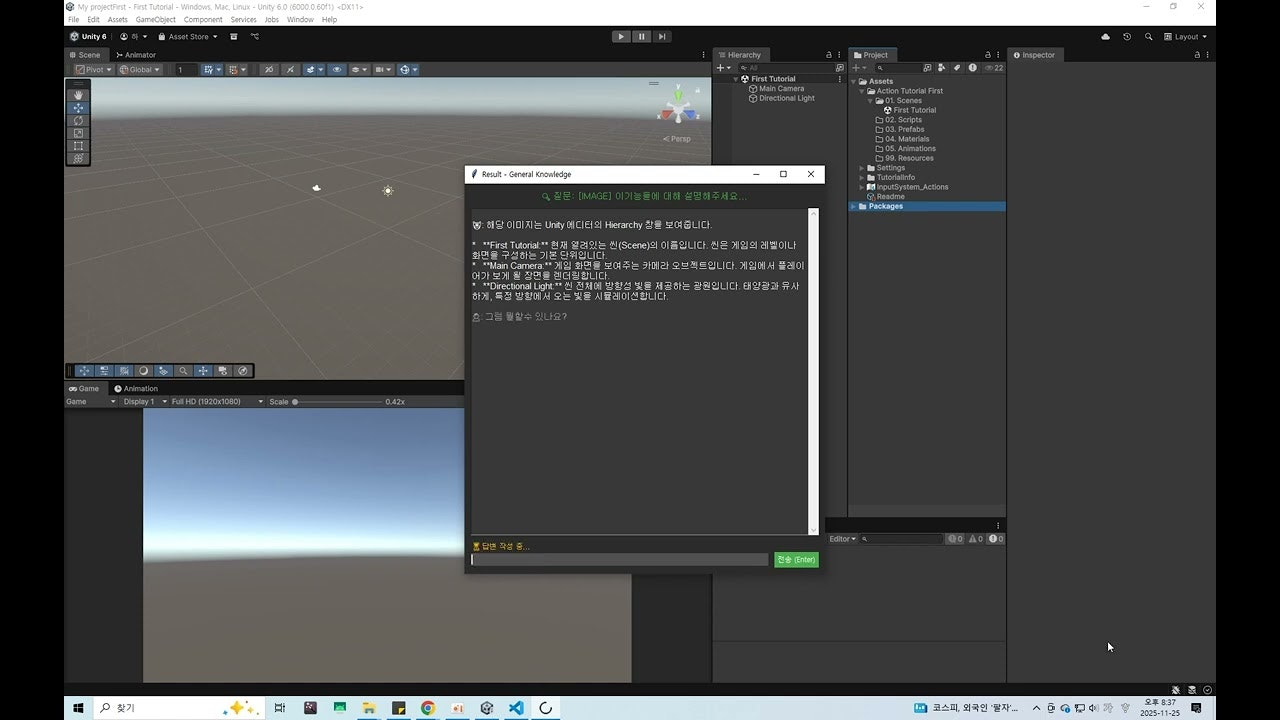Expand the Settings folder in Project panel

pos(862,167)
